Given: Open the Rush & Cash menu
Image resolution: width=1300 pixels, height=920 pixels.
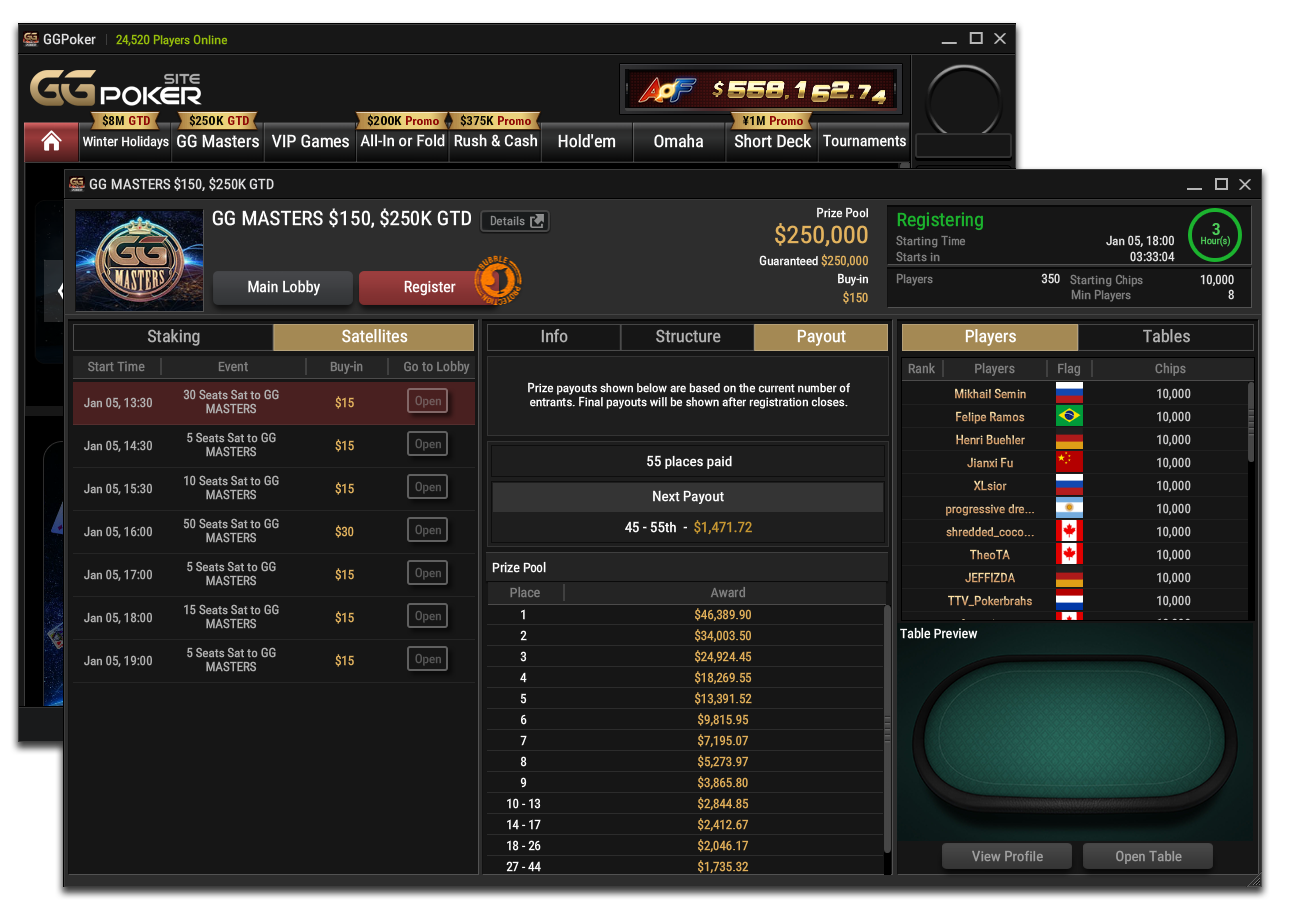Looking at the screenshot, I should click(x=495, y=142).
